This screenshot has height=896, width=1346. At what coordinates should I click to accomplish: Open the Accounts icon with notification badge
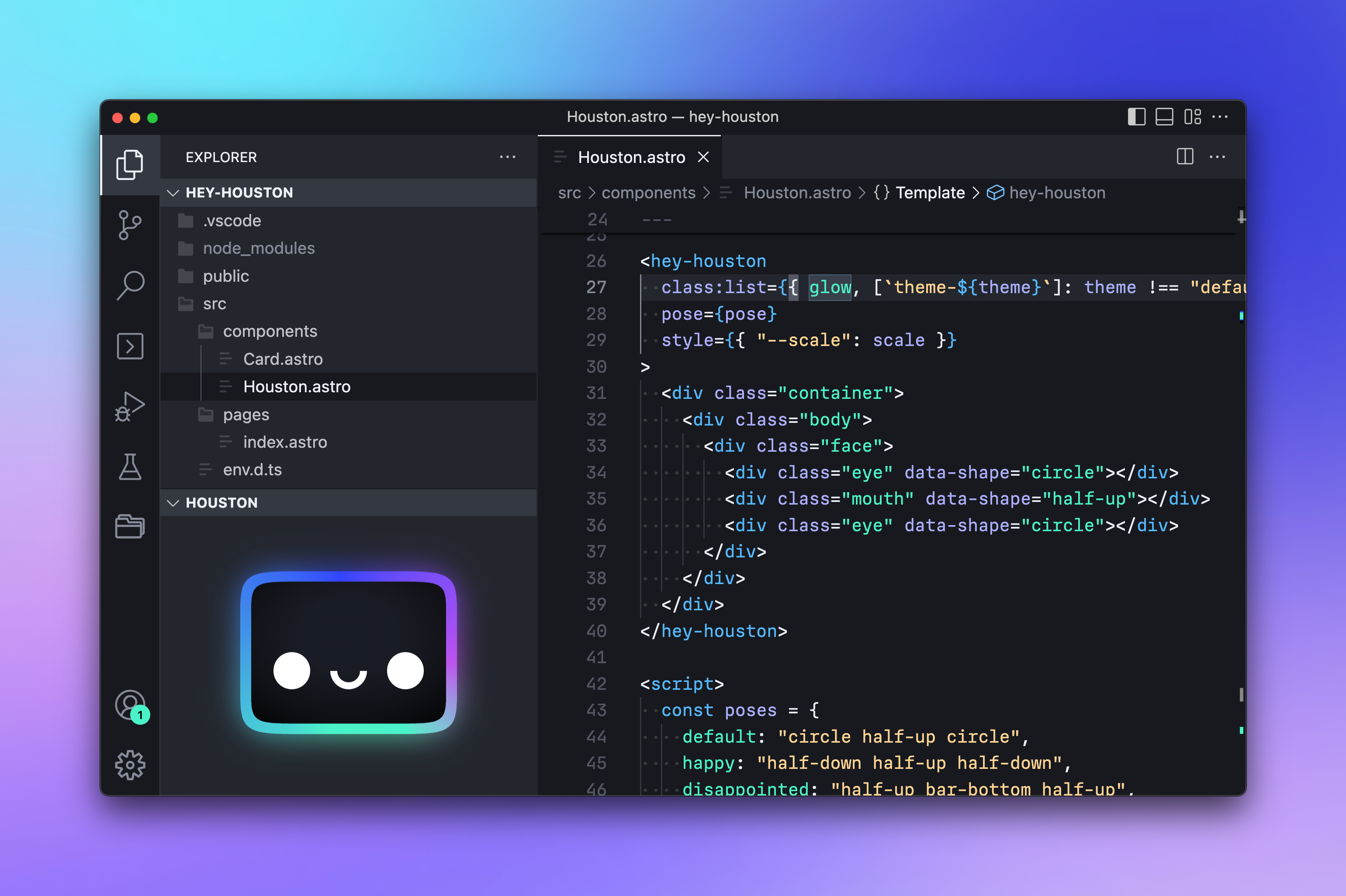(130, 705)
